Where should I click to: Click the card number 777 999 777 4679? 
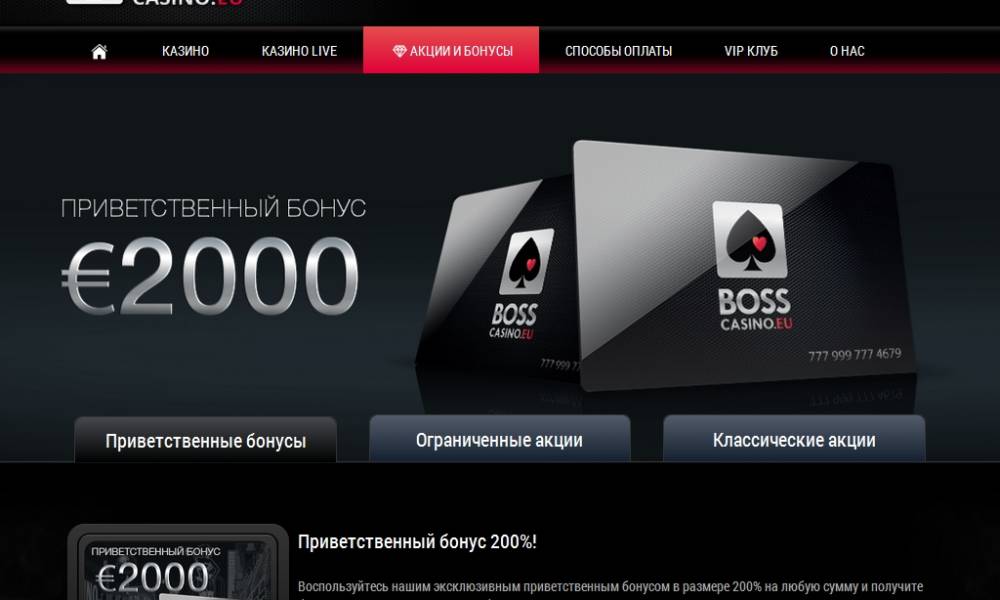pyautogui.click(x=855, y=355)
